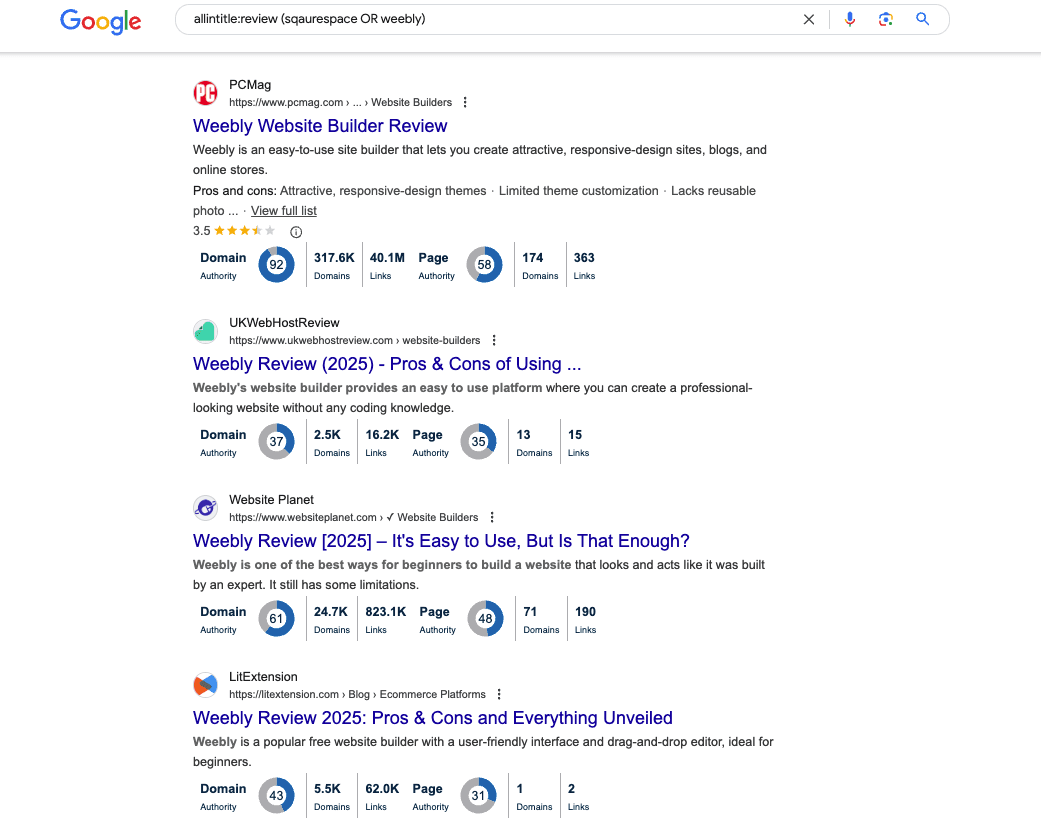Open the rating info icon
Viewport: 1041px width, 839px height.
[296, 231]
